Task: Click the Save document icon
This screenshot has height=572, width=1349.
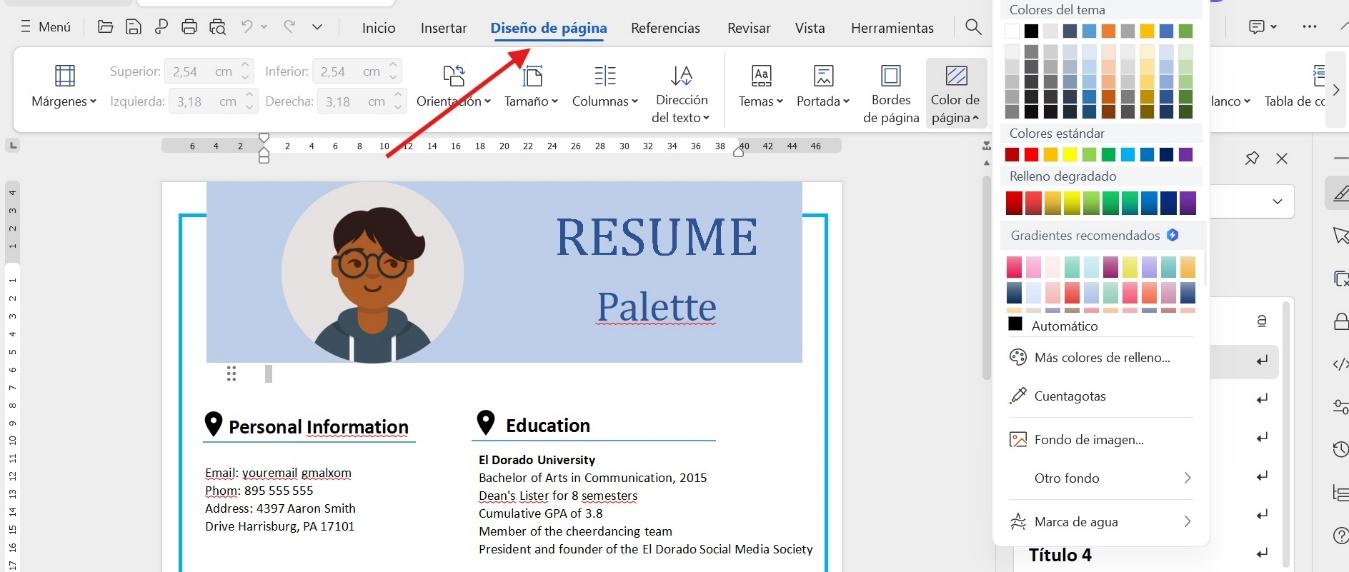Action: click(133, 27)
